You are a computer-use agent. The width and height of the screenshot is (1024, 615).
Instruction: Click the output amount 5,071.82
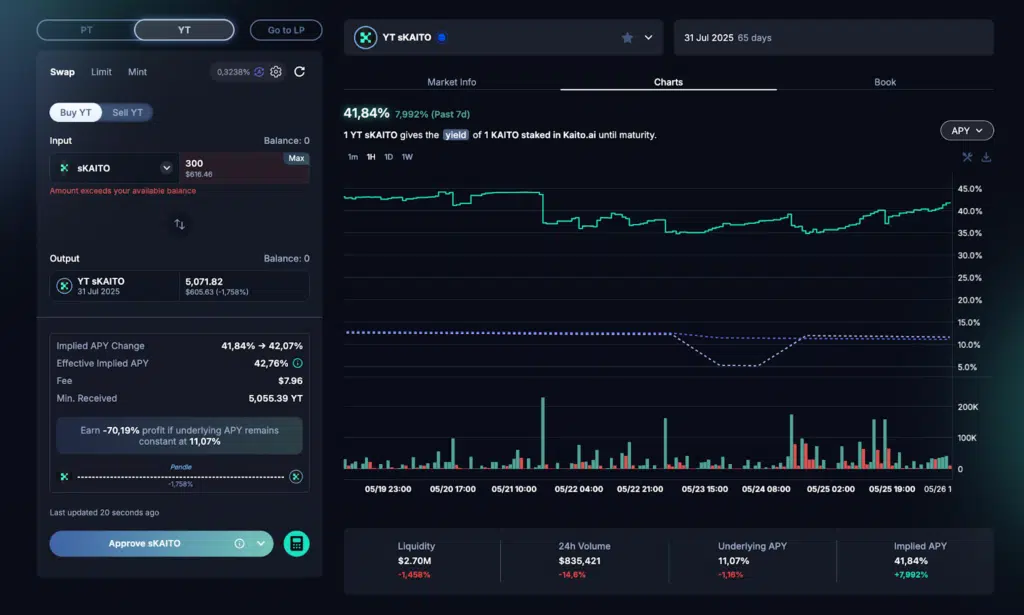[204, 281]
